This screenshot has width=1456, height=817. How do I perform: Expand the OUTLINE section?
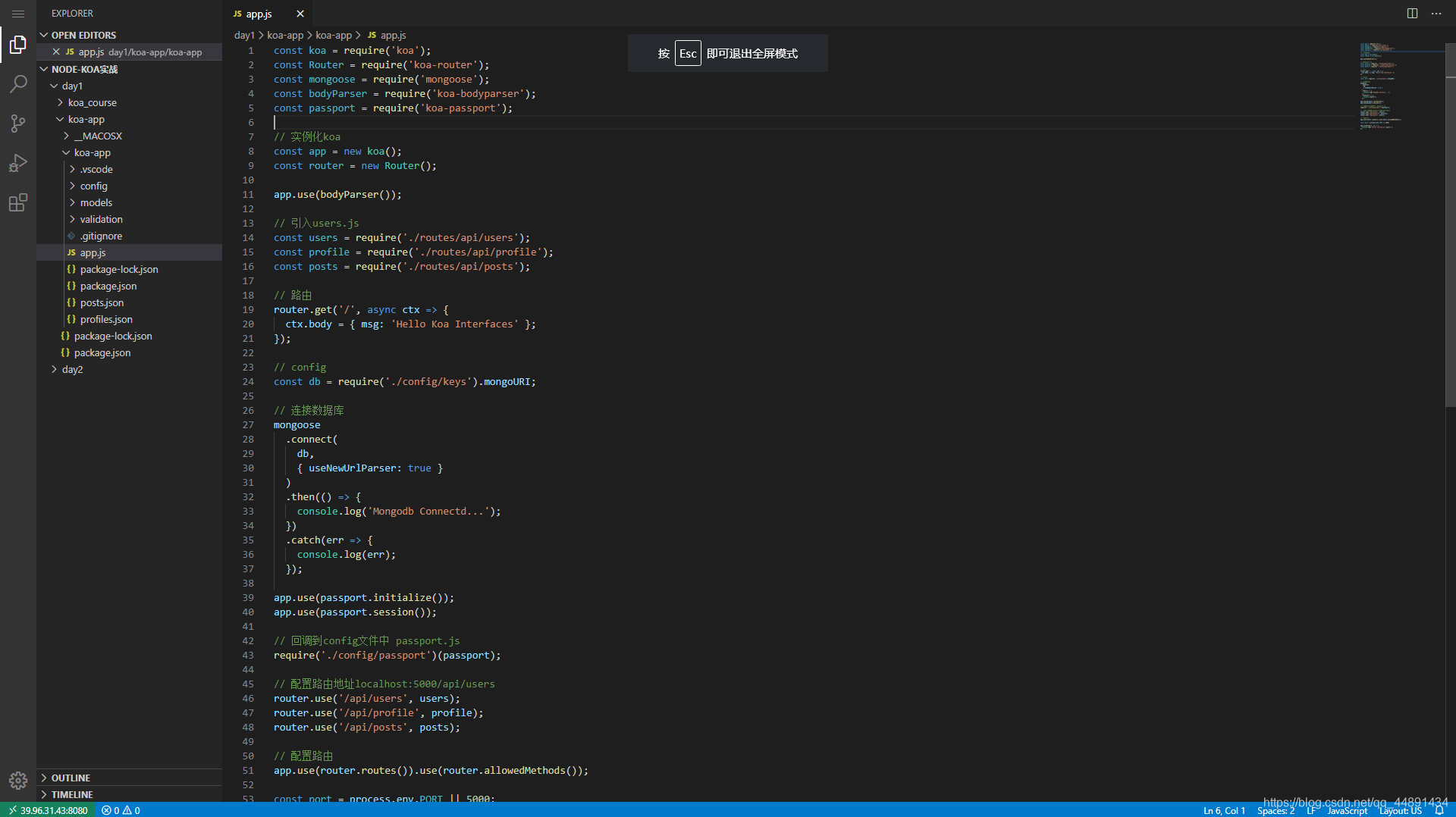[71, 778]
